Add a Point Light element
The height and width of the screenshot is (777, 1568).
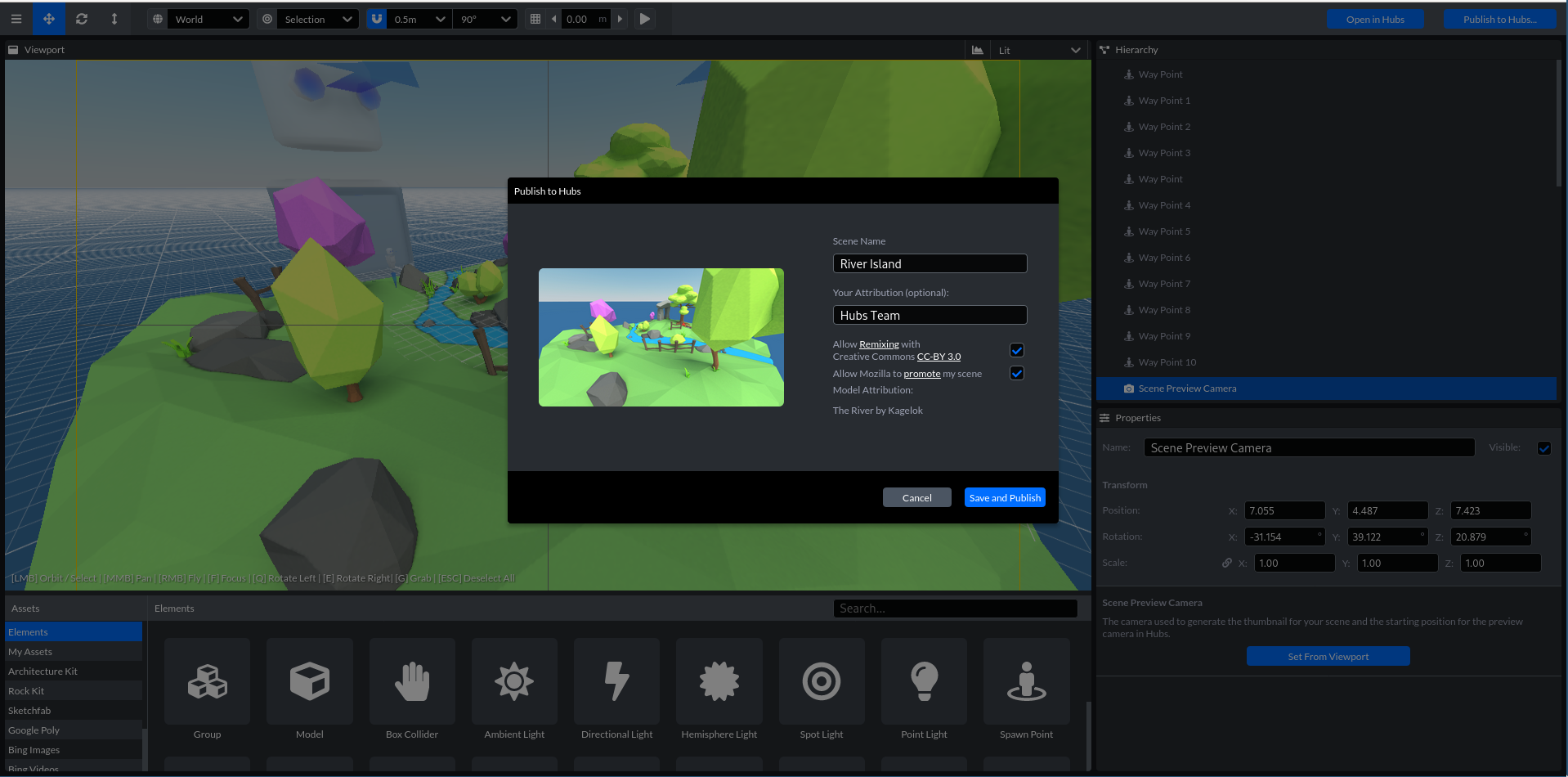click(x=924, y=691)
